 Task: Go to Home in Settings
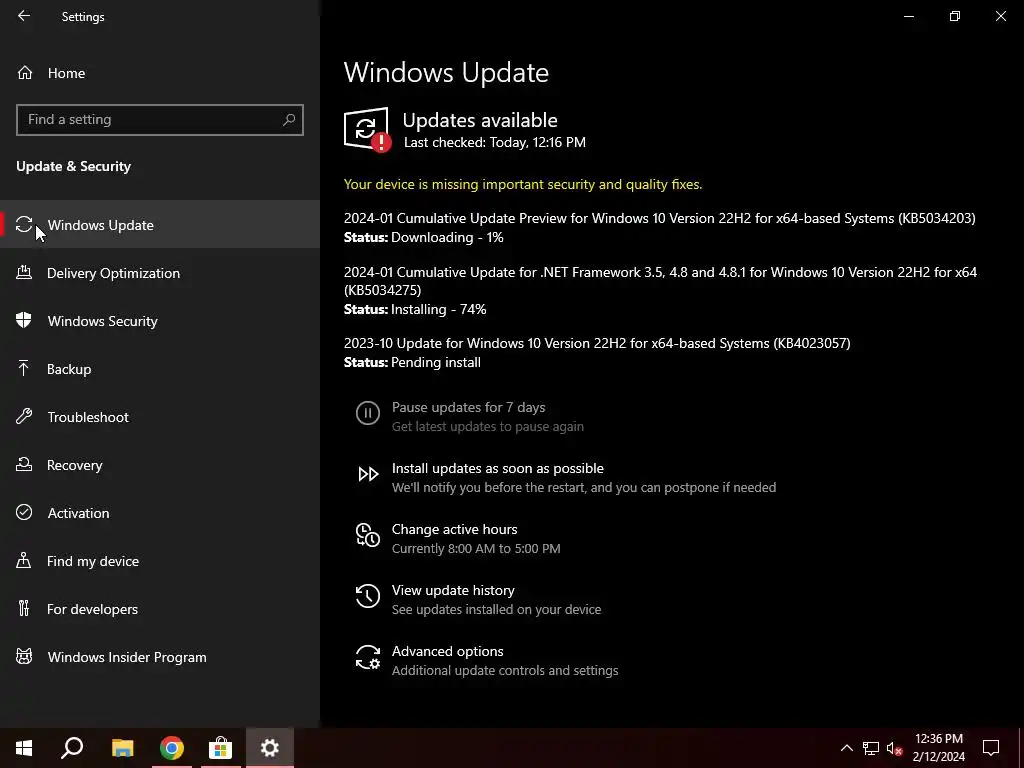[160, 72]
